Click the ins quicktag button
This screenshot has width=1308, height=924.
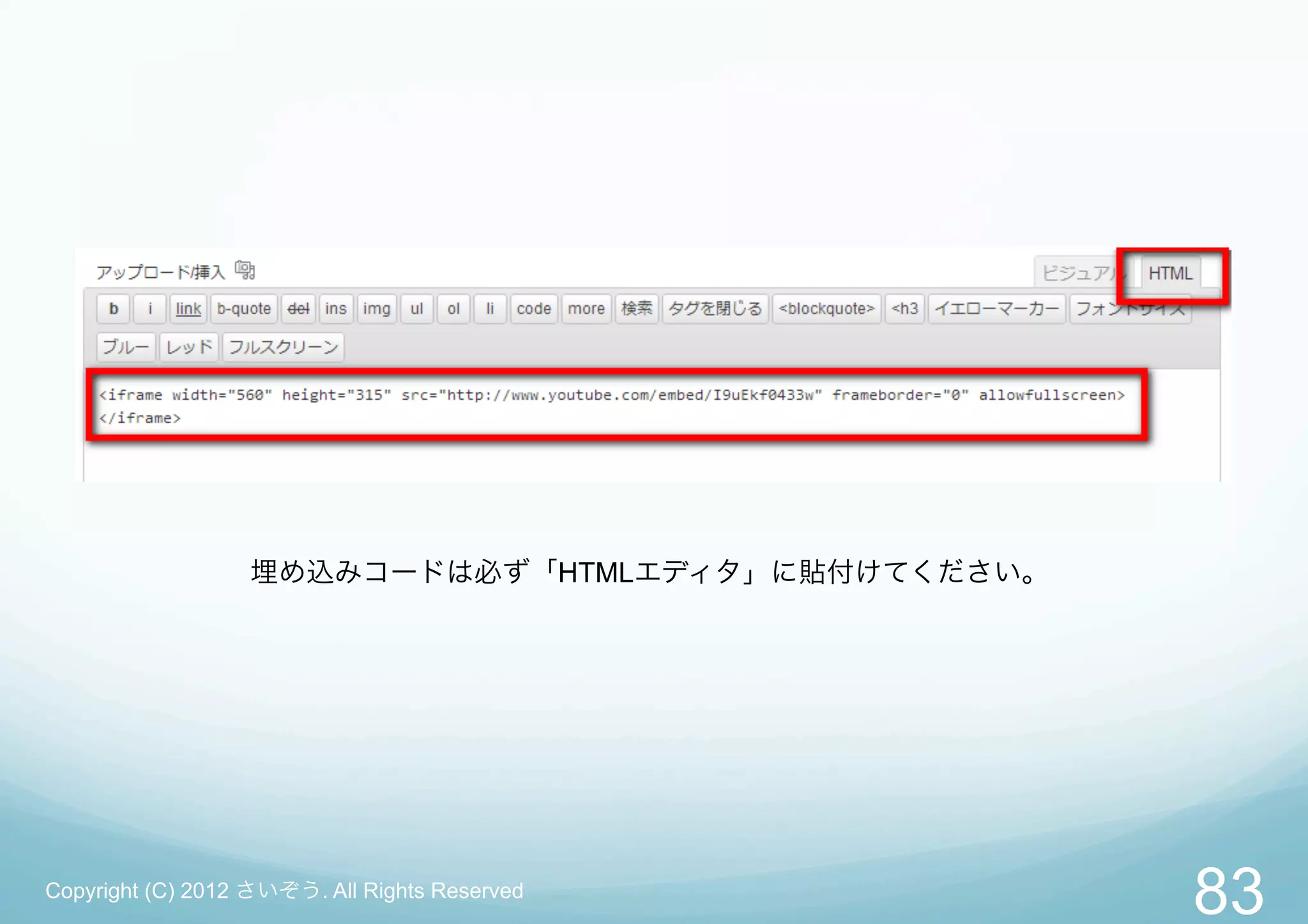point(336,309)
